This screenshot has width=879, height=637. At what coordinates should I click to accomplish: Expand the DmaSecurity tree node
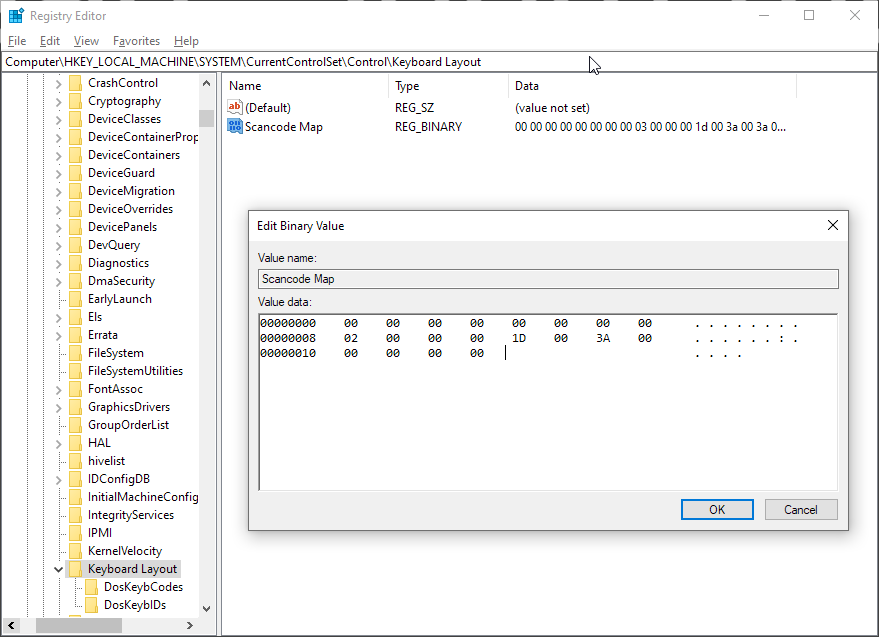coord(58,282)
